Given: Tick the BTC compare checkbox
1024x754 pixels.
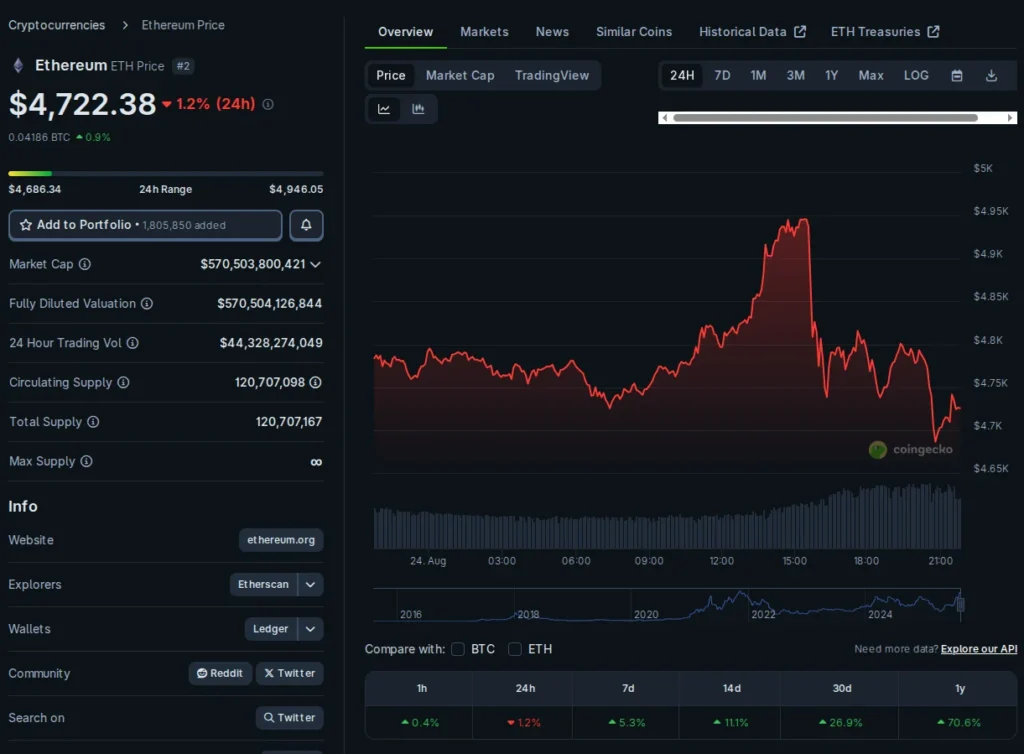Looking at the screenshot, I should [458, 649].
